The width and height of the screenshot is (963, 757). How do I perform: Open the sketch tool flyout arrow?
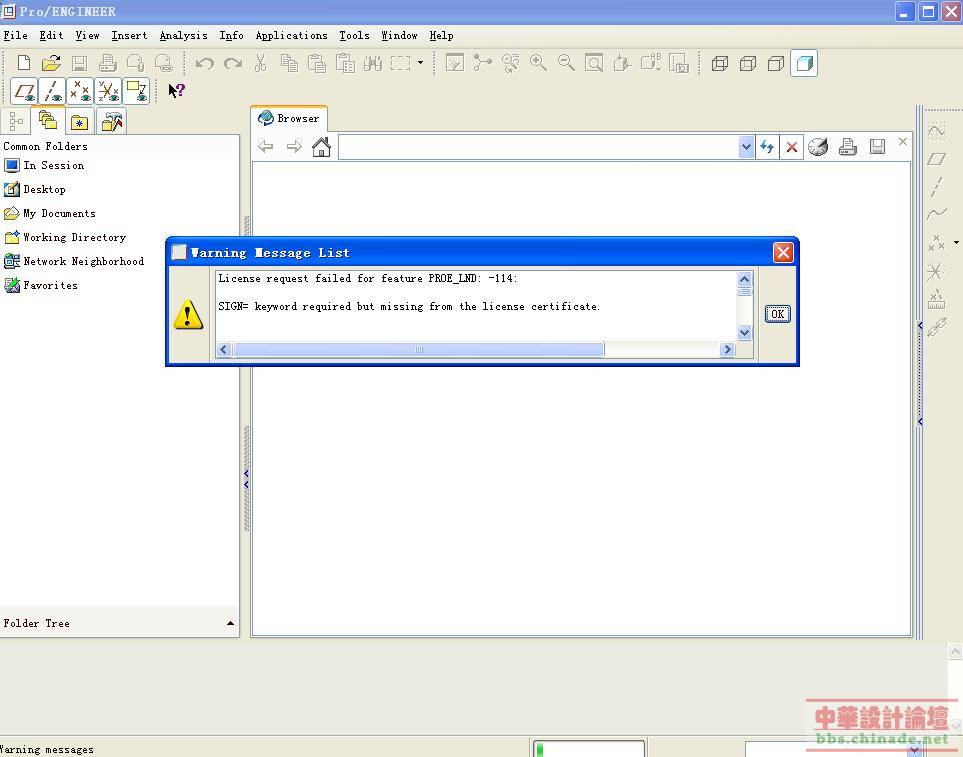tap(956, 242)
